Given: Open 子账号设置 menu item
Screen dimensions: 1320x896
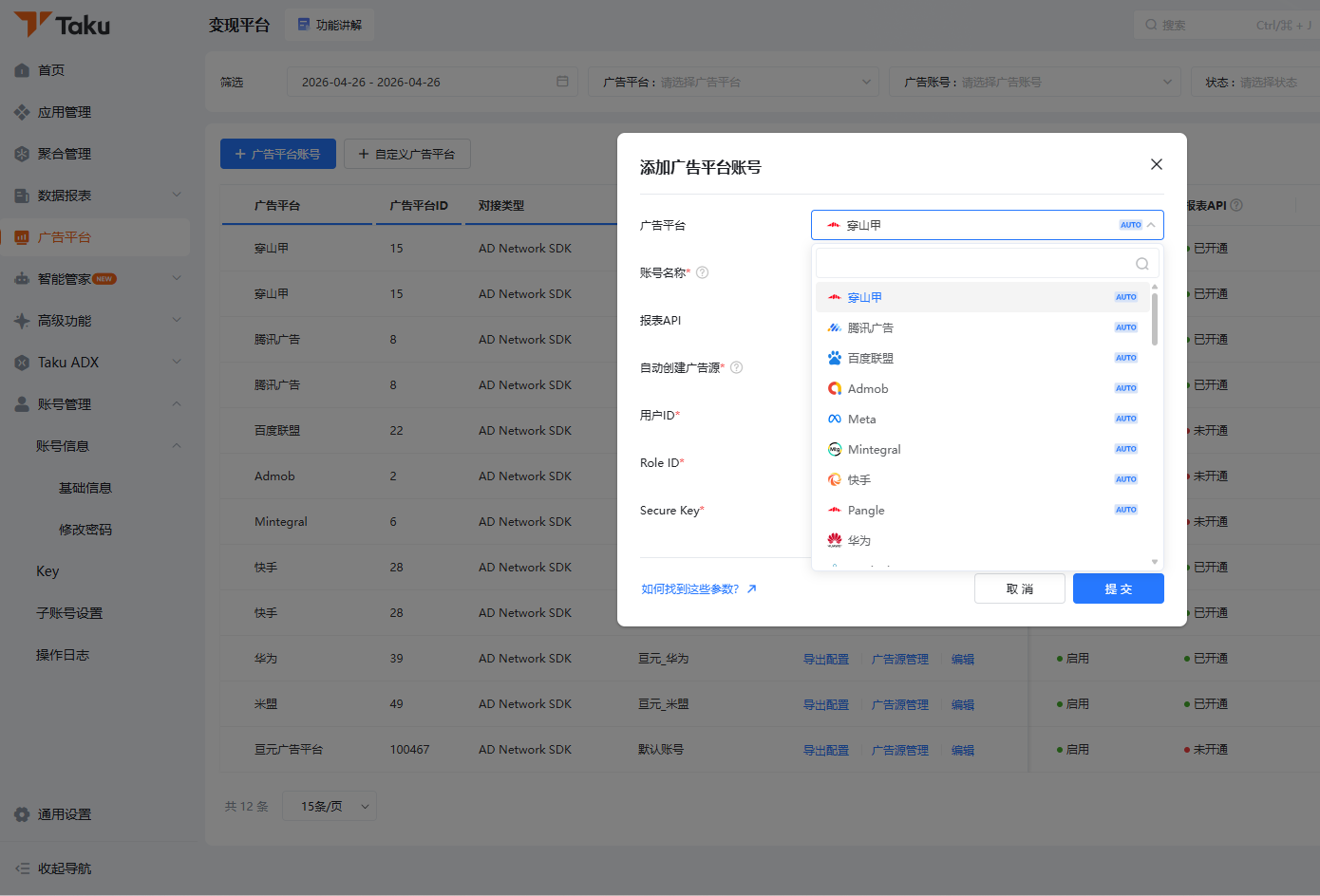Looking at the screenshot, I should (x=69, y=613).
